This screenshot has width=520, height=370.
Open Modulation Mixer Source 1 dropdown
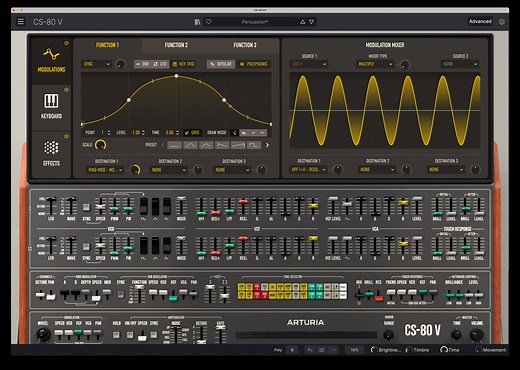tap(309, 64)
